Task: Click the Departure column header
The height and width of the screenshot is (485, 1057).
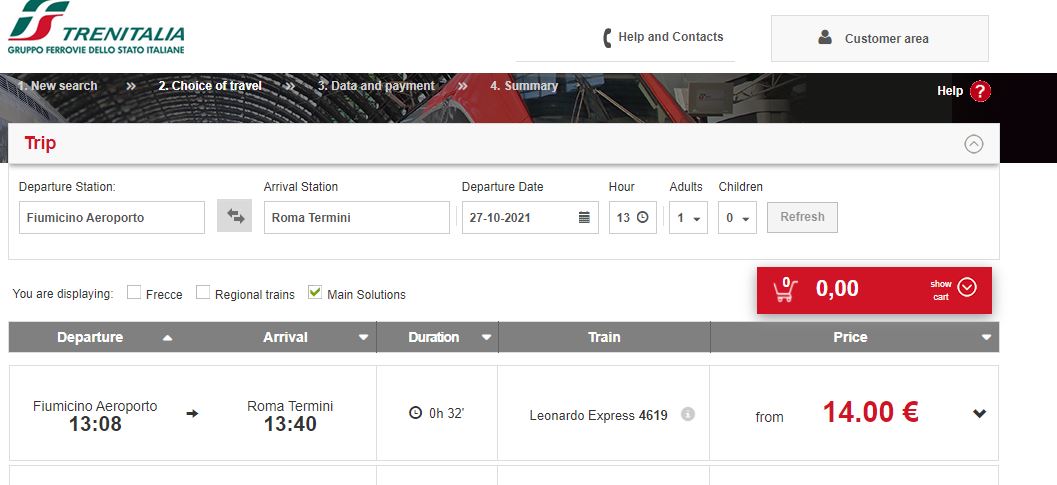Action: click(x=90, y=337)
